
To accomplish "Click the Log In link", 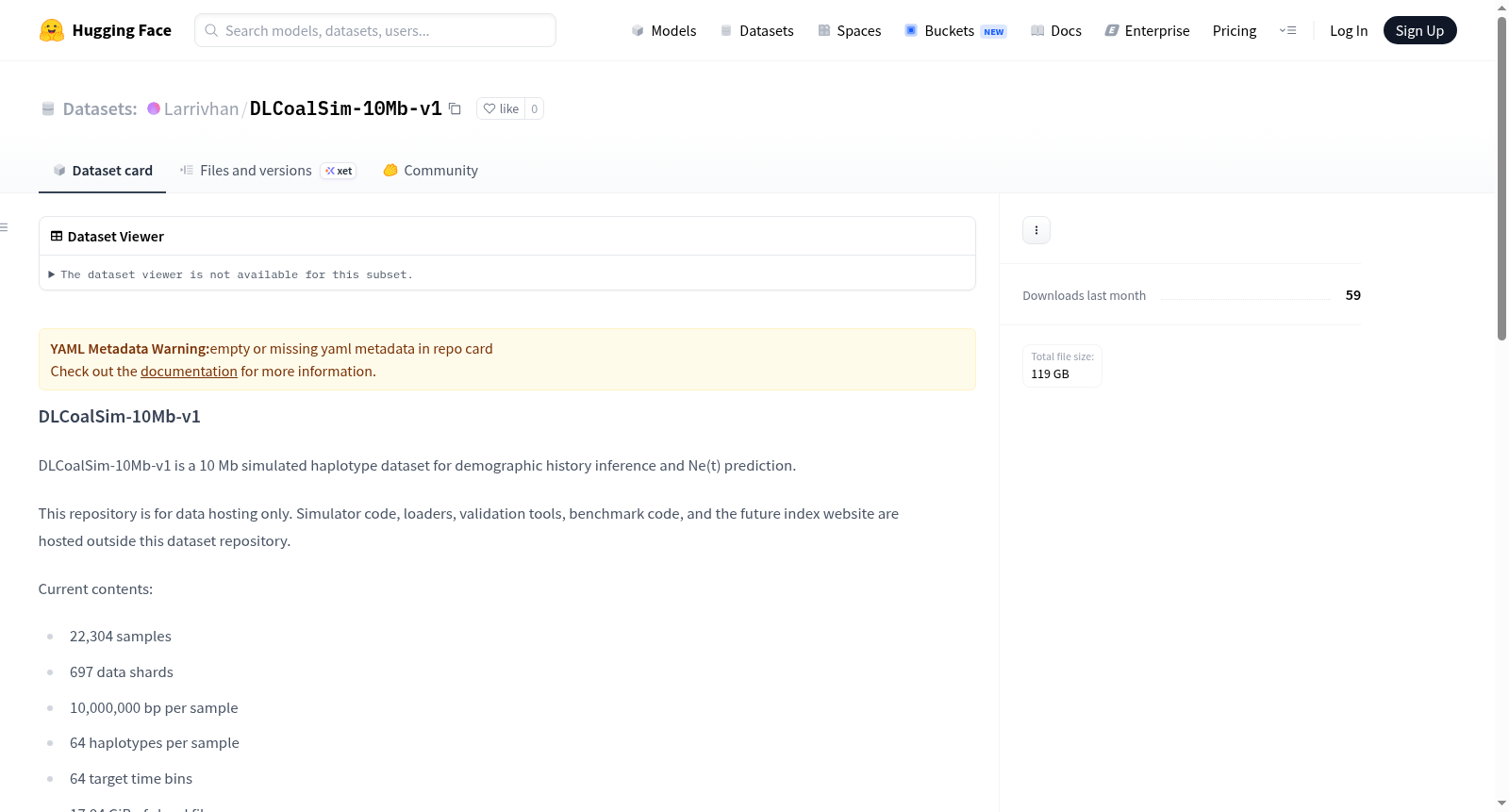I will click(x=1349, y=30).
